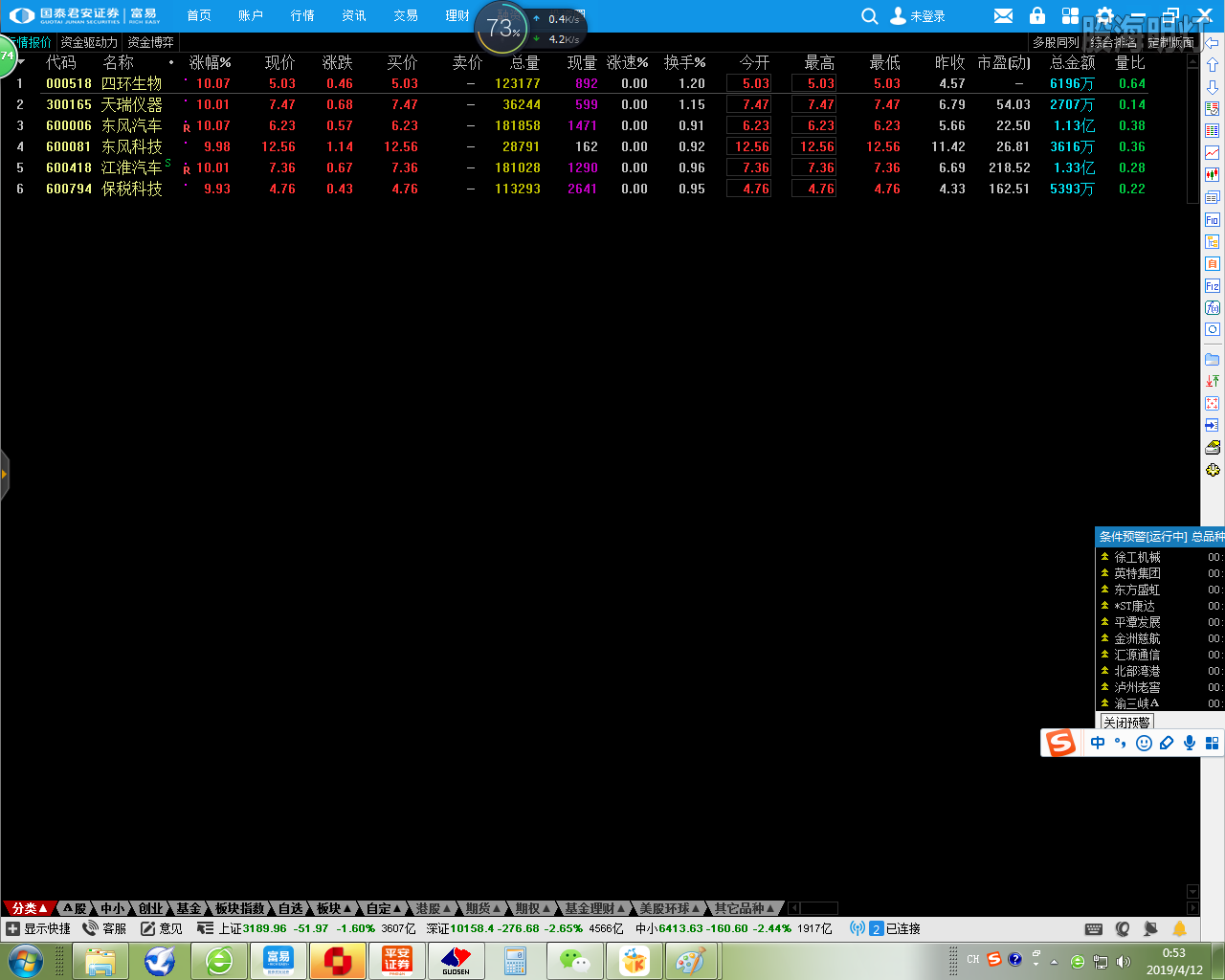The height and width of the screenshot is (980, 1225).
Task: Expand the 美股环球 tab dropdown
Action: pyautogui.click(x=696, y=908)
